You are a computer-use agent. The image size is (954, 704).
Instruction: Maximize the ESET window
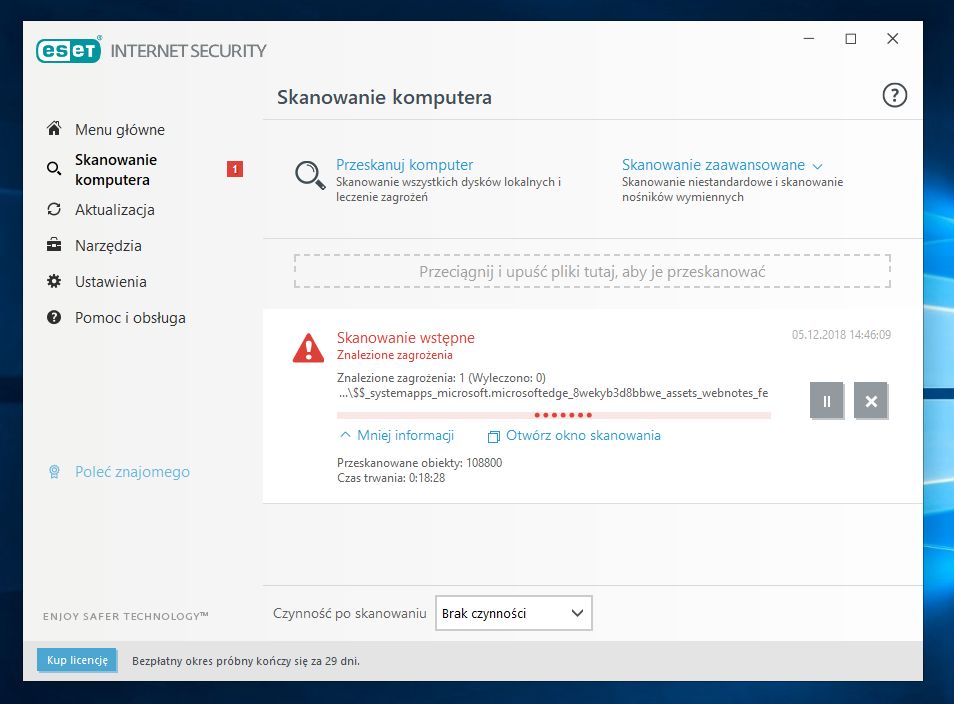tap(851, 39)
